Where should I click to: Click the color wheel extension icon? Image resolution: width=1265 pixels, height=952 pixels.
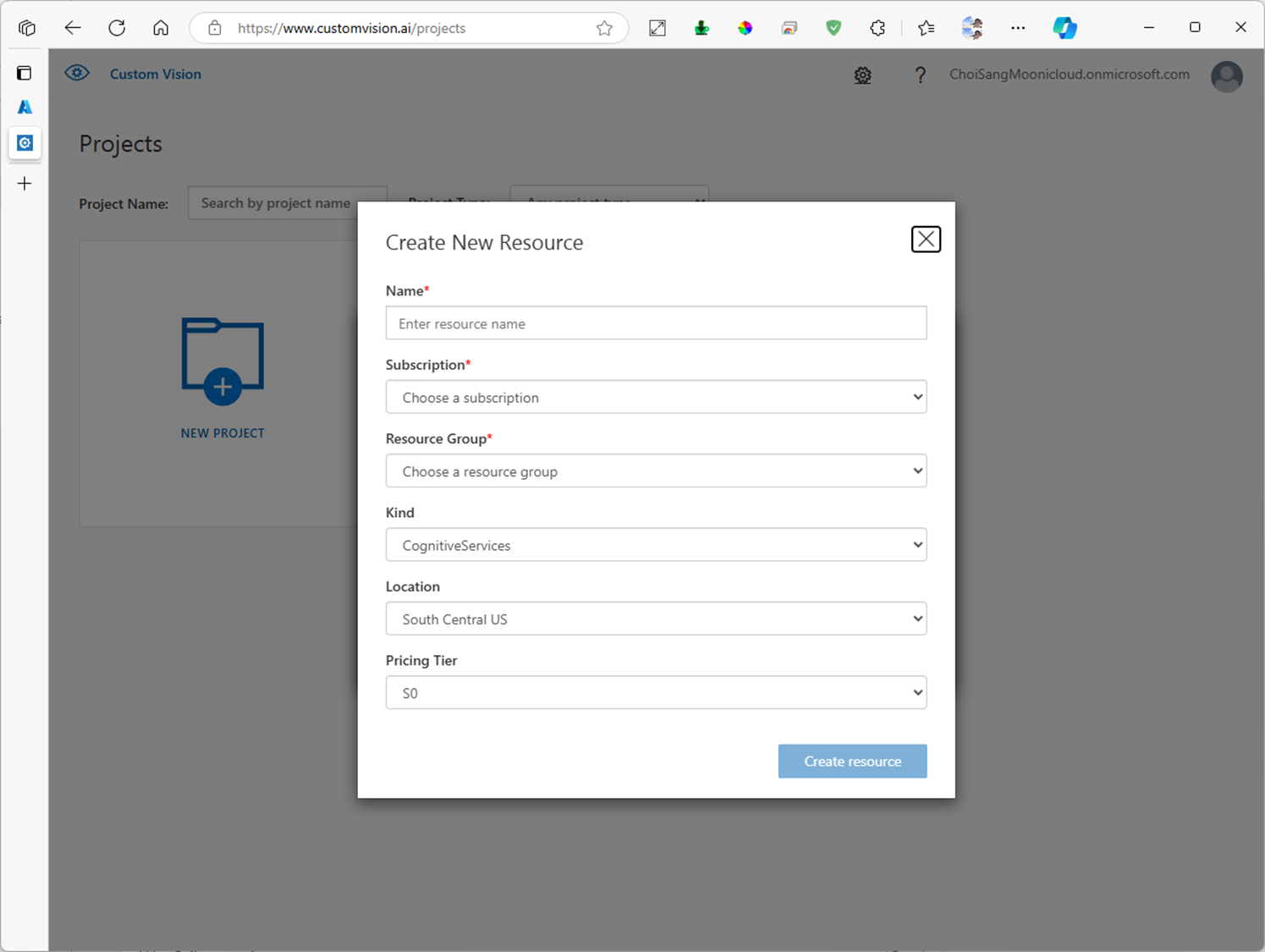(x=745, y=28)
